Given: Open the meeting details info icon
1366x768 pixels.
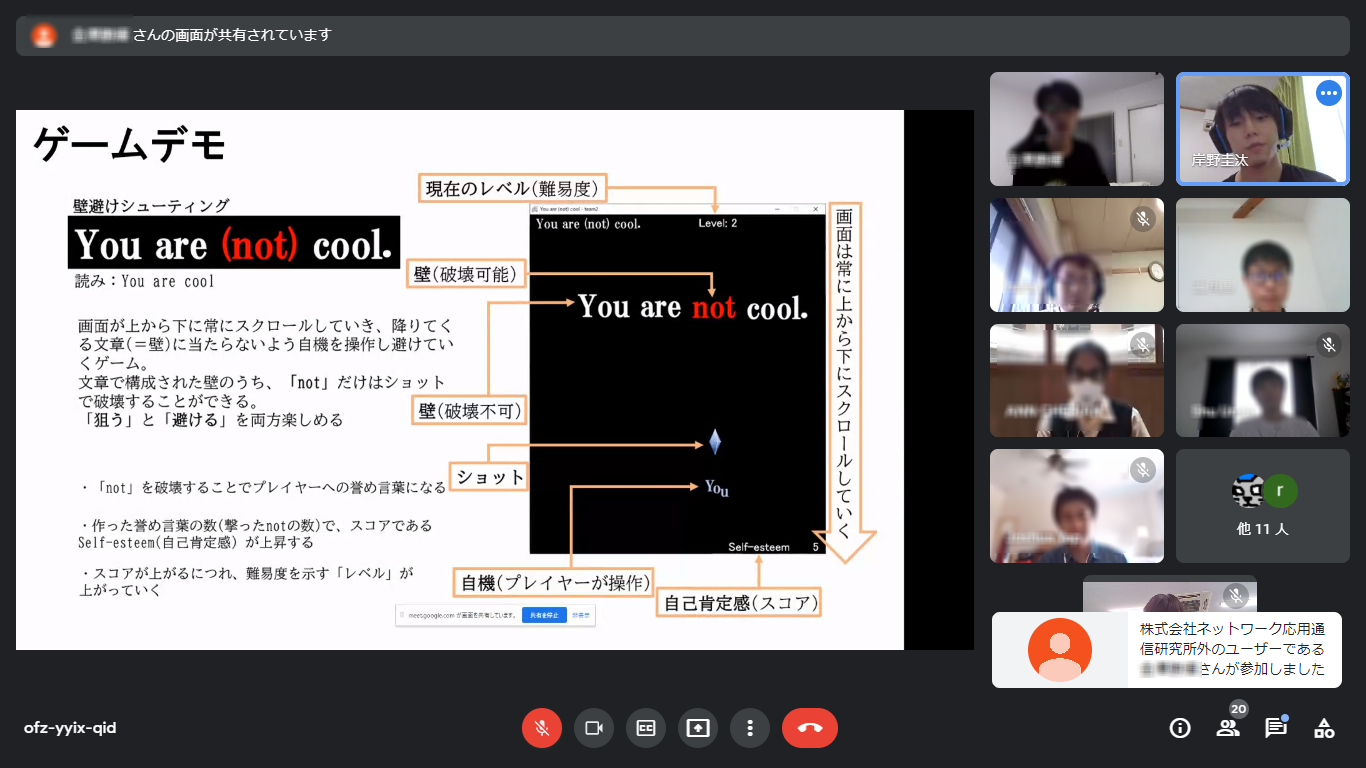Looking at the screenshot, I should point(1180,728).
